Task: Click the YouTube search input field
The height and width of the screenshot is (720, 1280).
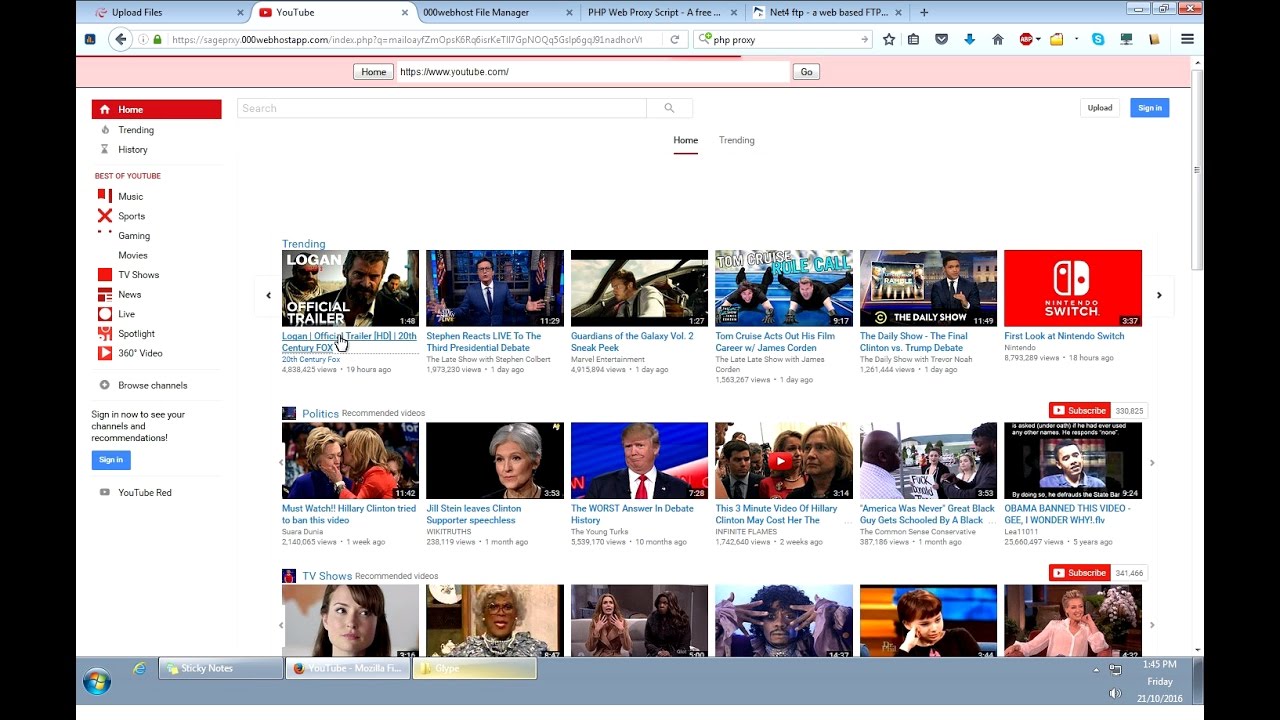Action: click(442, 108)
